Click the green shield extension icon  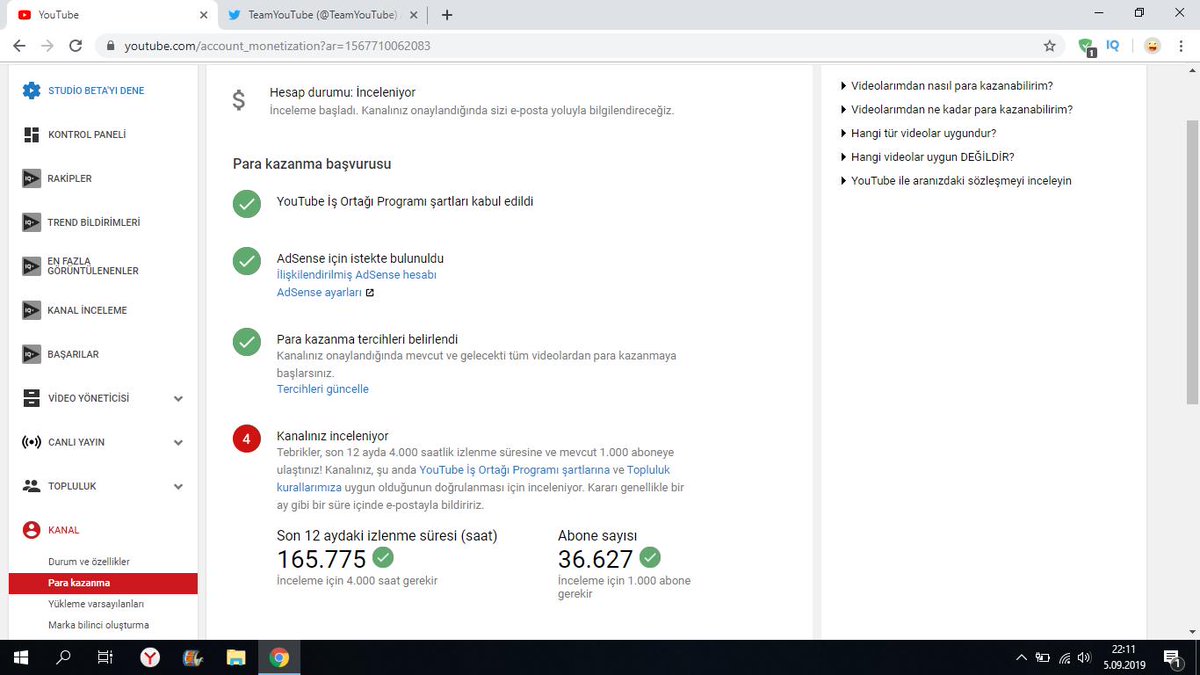coord(1087,46)
